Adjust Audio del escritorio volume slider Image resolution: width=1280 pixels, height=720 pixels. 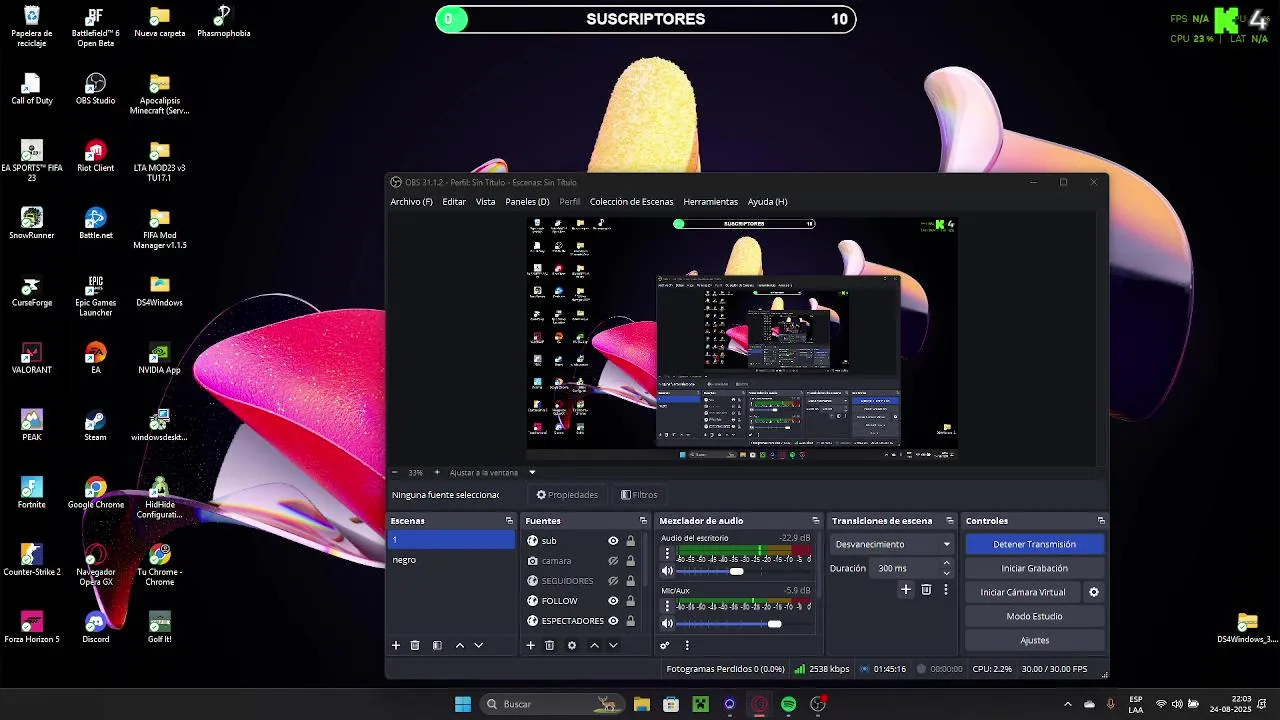click(x=737, y=572)
